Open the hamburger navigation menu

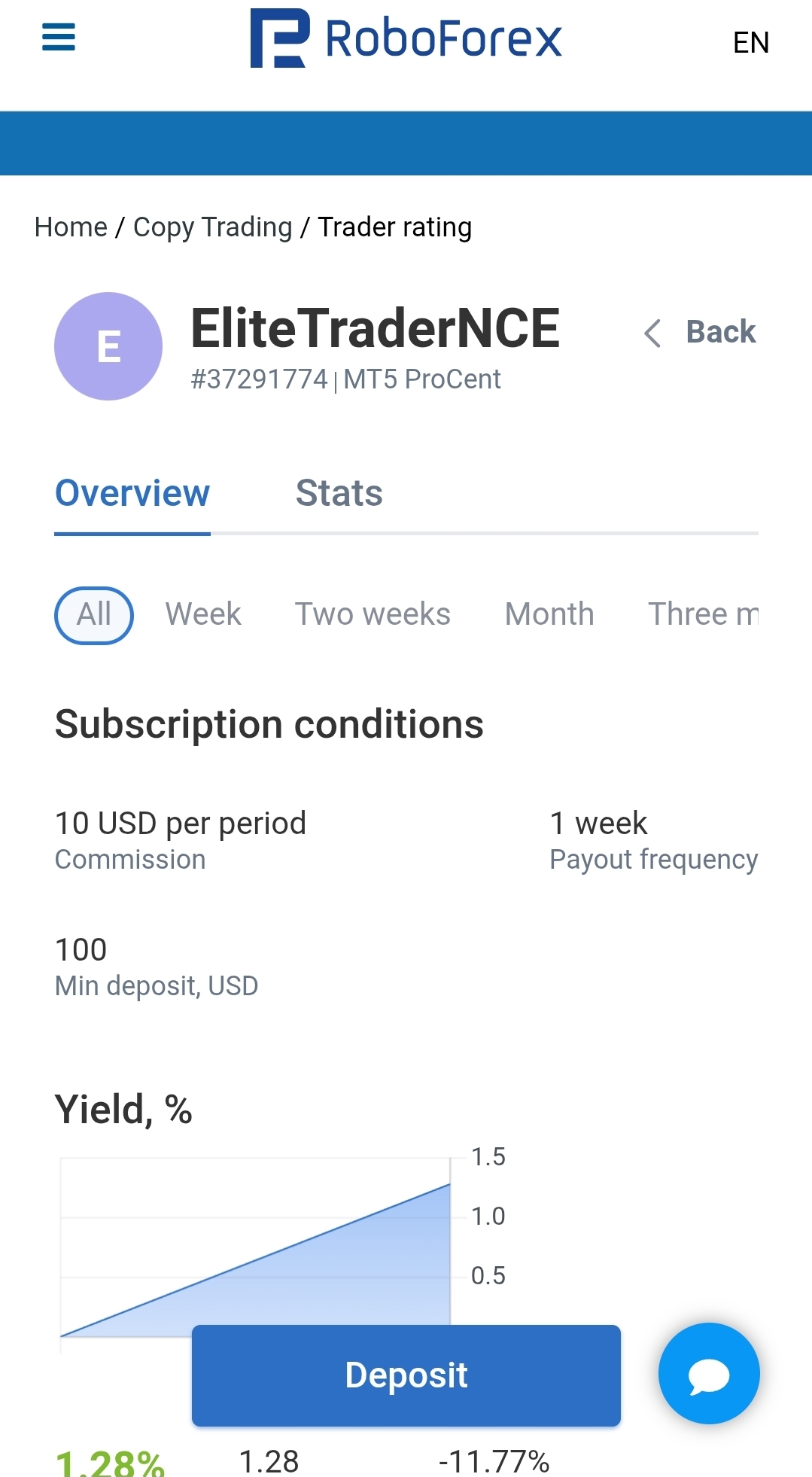coord(59,37)
